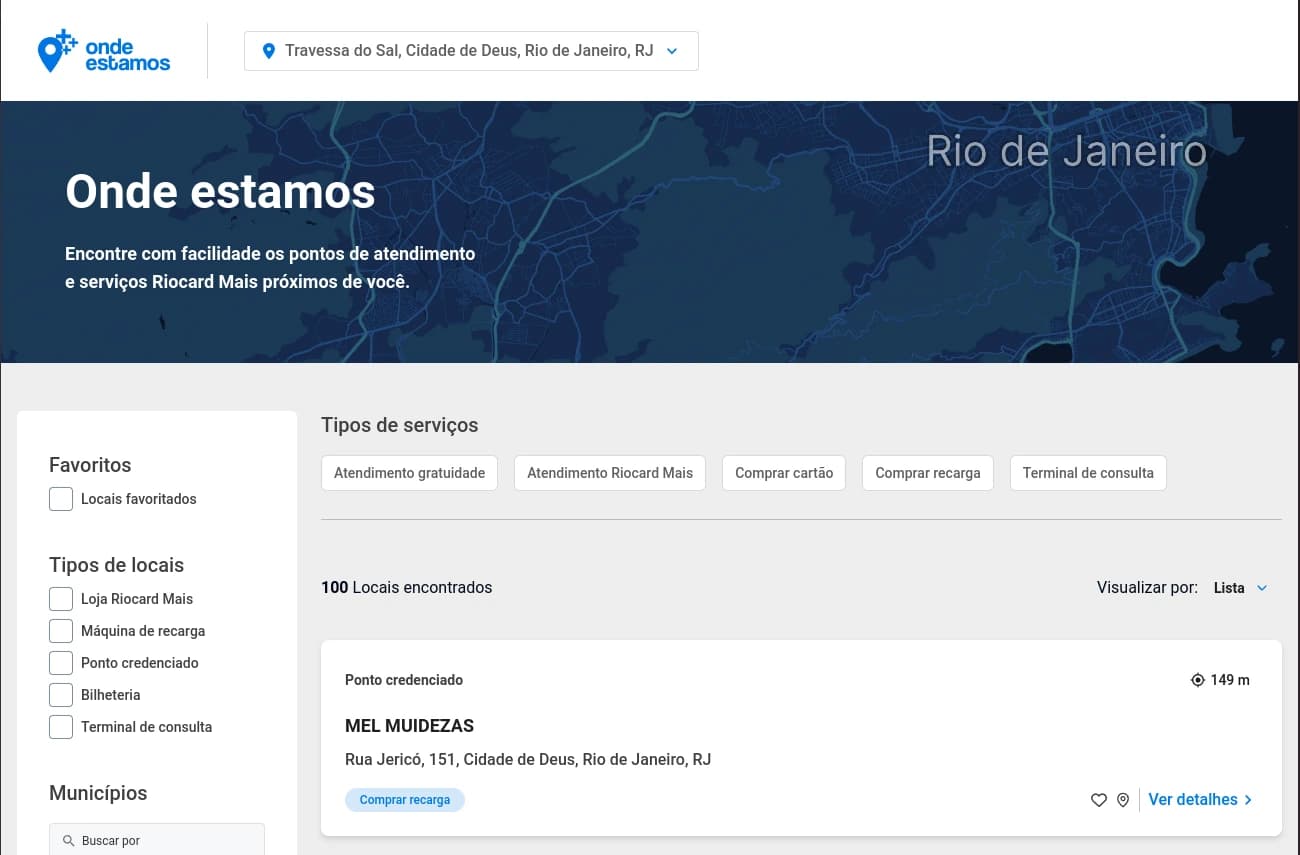This screenshot has height=855, width=1300.
Task: Click the map pin icon on the MEL MUIDEZAS card
Action: (1122, 800)
